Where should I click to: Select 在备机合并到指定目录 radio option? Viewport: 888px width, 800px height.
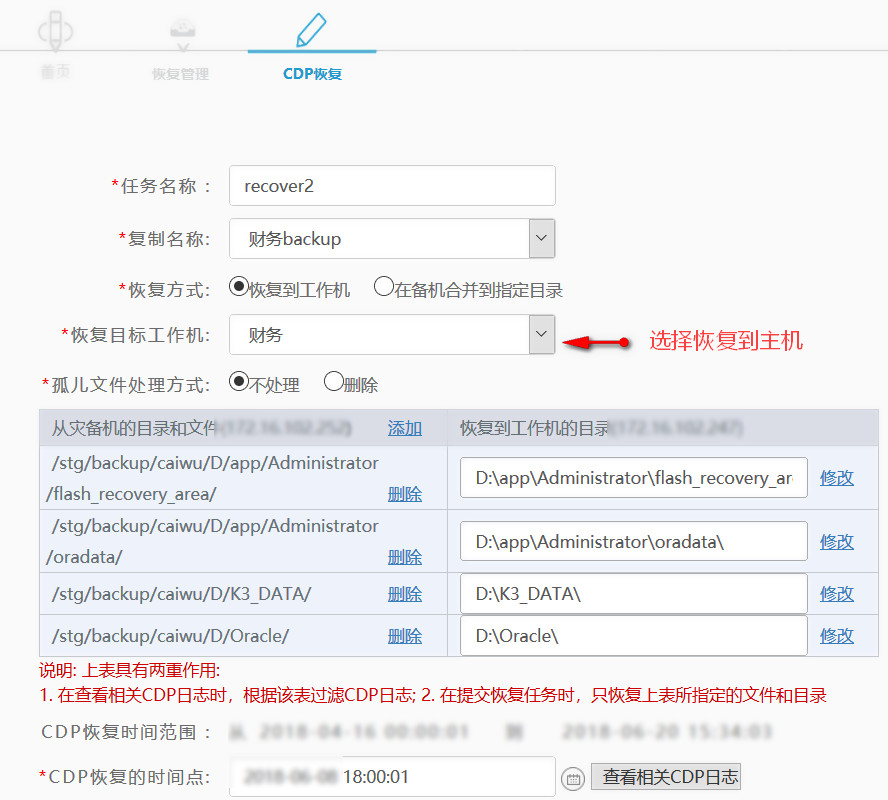click(383, 288)
